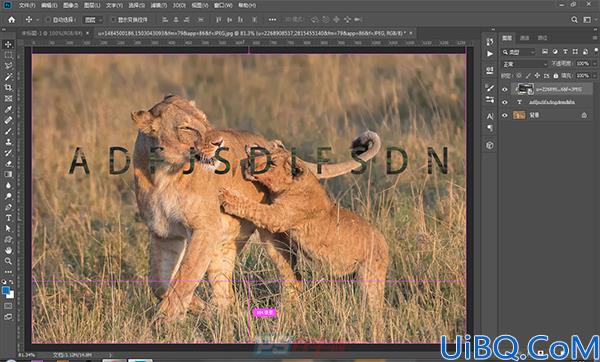Screen dimensions: 600x362
Task: Open the File menu in the menu bar
Action: [x=27, y=5]
